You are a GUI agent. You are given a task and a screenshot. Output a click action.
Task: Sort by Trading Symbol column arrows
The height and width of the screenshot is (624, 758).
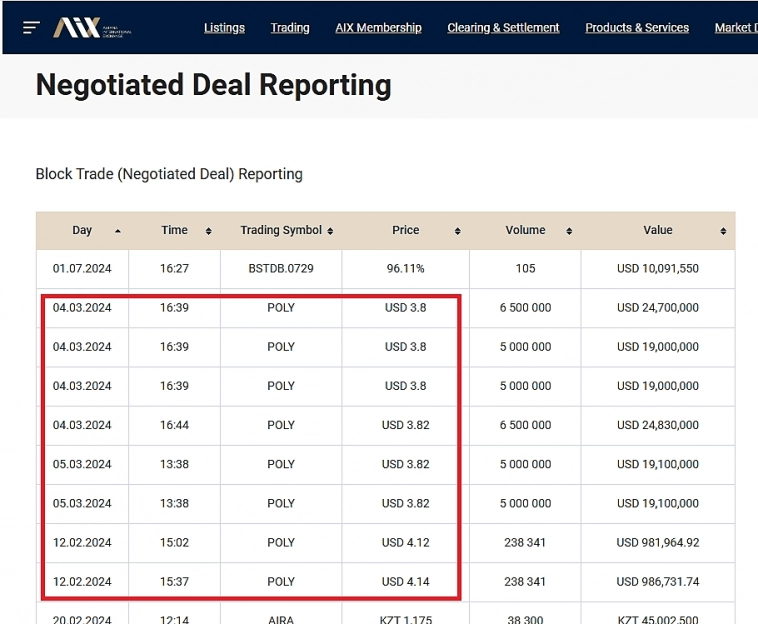(330, 231)
